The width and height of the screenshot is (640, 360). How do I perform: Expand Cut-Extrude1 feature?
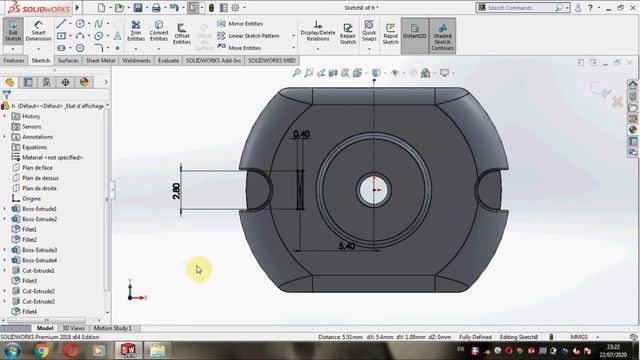4,271
